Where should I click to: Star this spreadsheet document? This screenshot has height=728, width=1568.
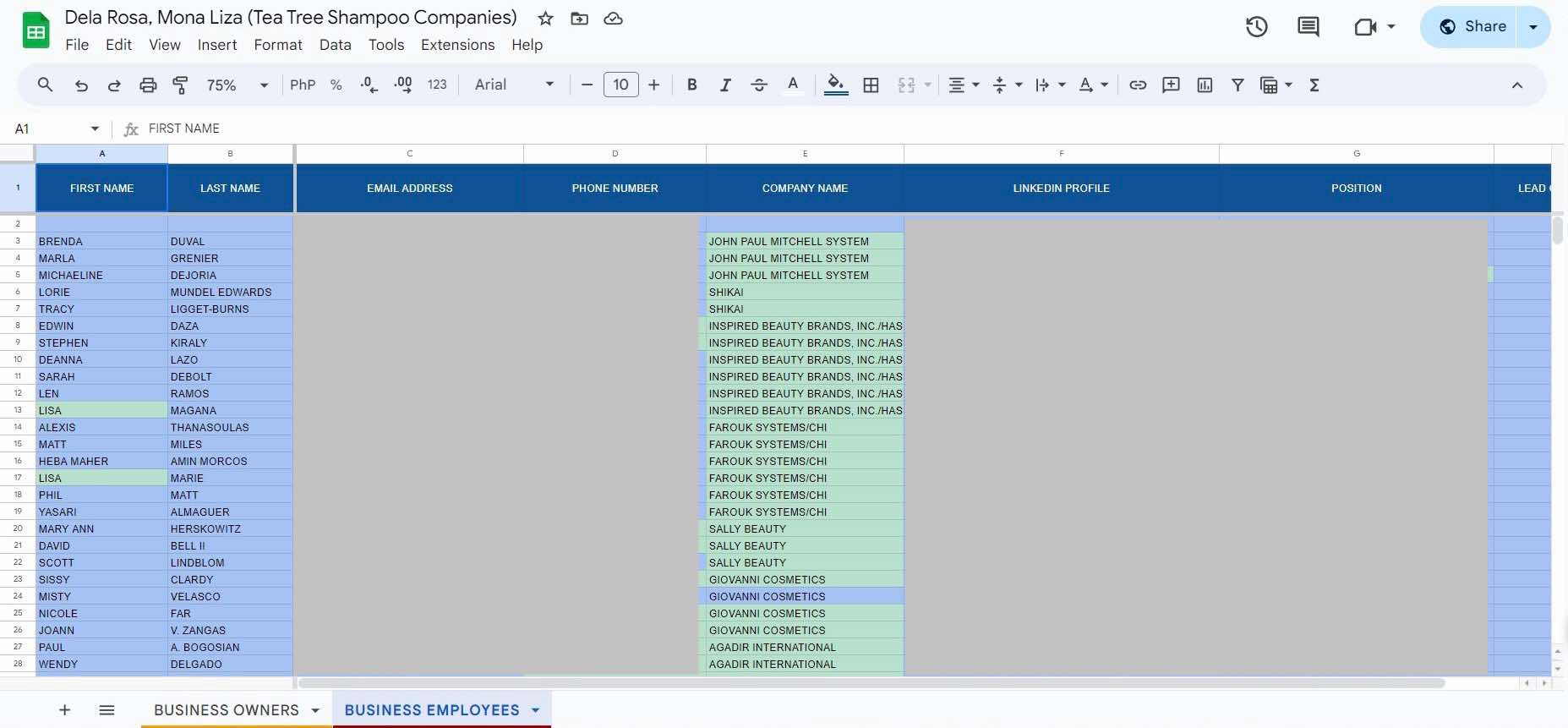pos(546,19)
